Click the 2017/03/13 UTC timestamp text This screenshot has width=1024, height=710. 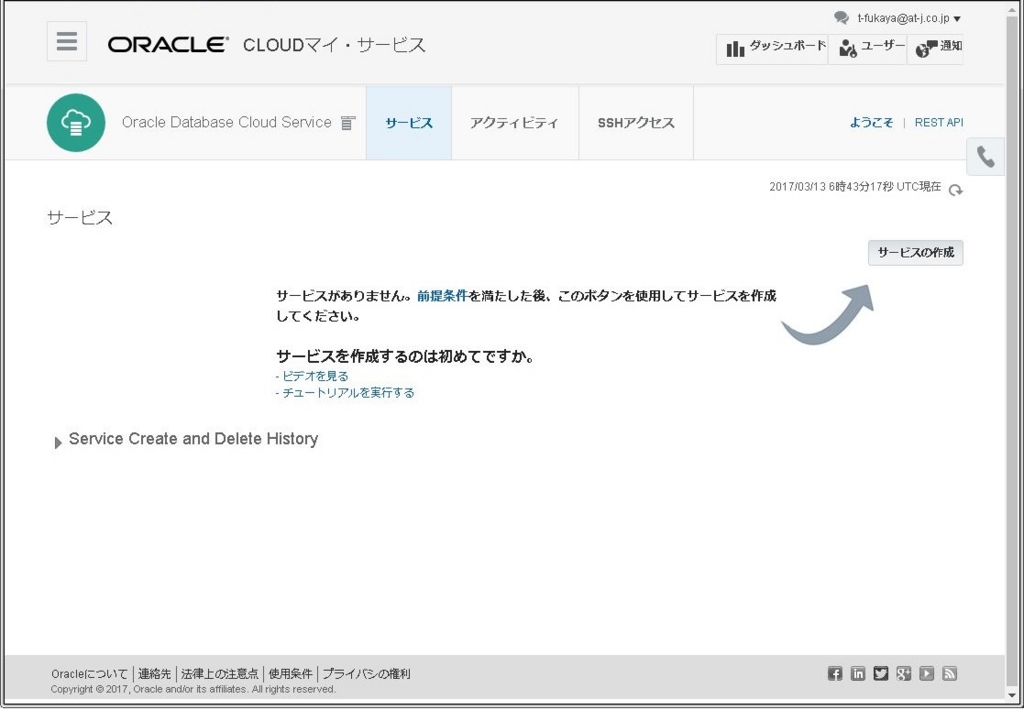coord(855,187)
